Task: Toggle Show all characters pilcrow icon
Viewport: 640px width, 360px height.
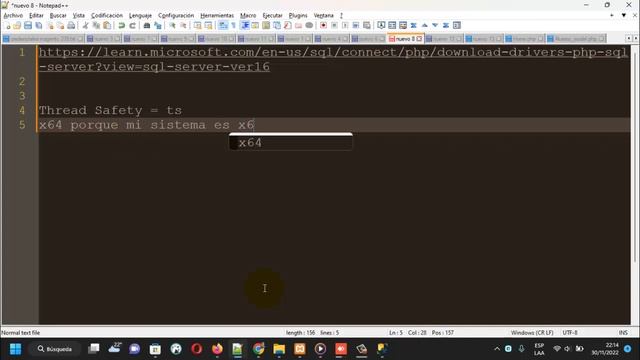Action: click(233, 26)
